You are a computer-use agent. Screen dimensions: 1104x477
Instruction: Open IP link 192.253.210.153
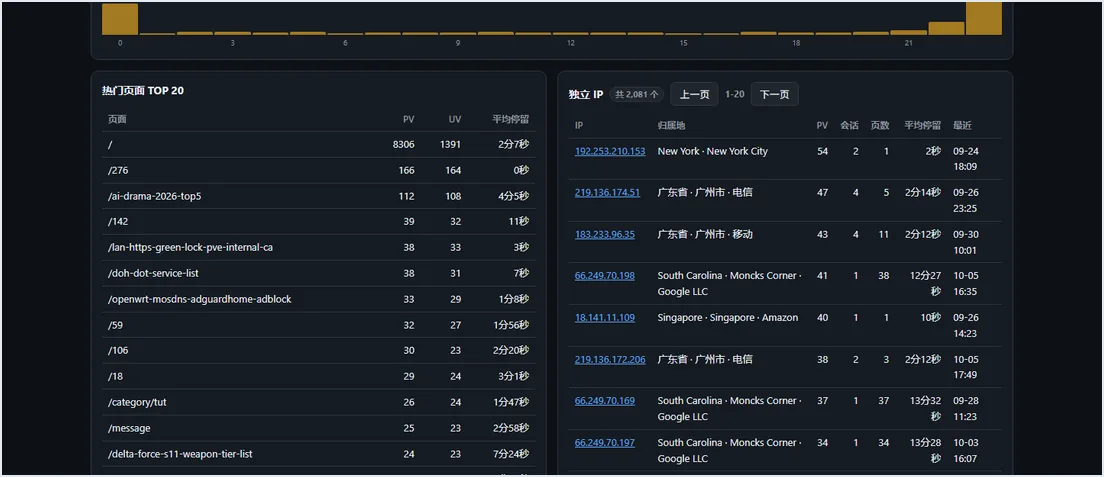[x=610, y=151]
